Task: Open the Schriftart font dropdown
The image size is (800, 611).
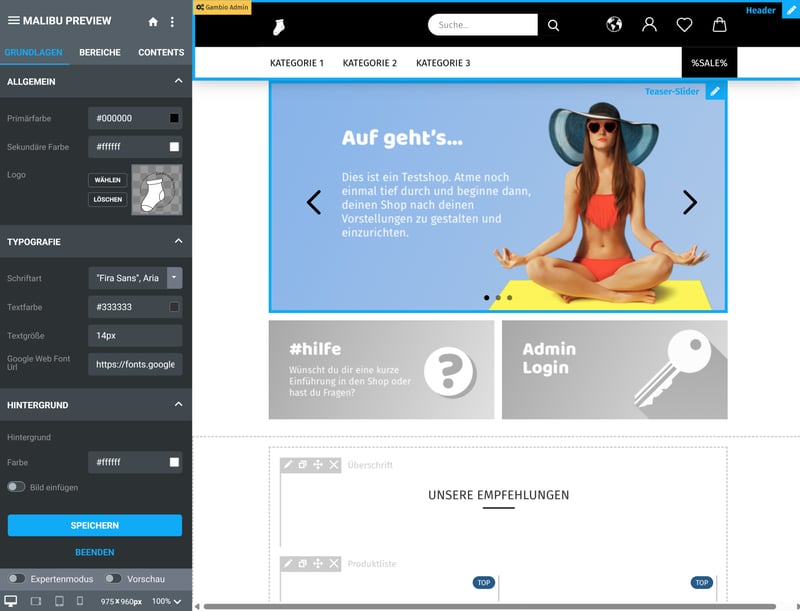Action: click(174, 278)
